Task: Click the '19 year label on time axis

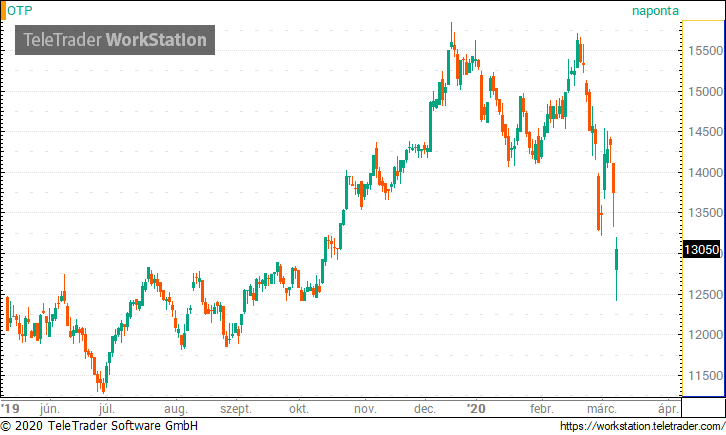Action: pyautogui.click(x=10, y=409)
